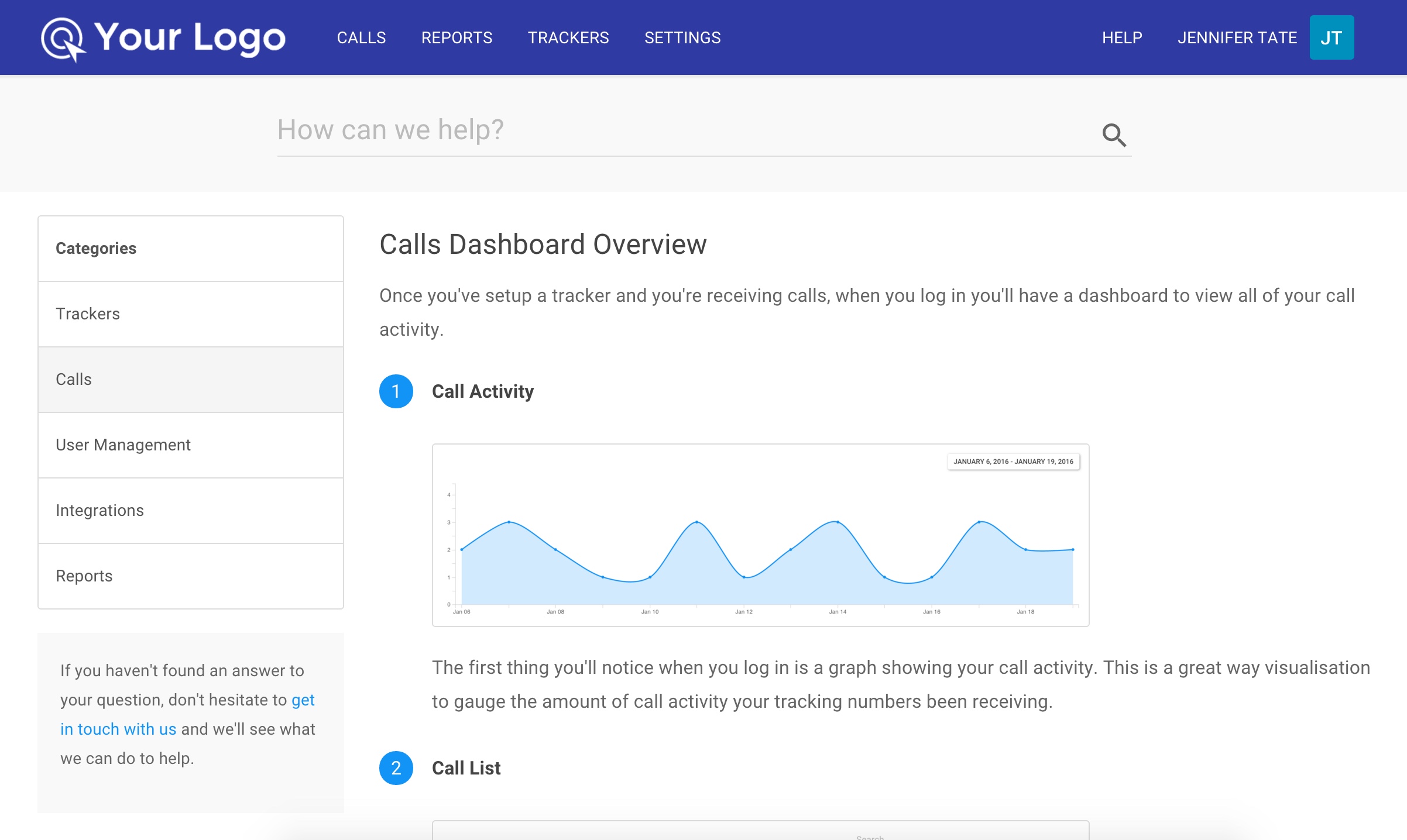Viewport: 1407px width, 840px height.
Task: Open the Integrations category
Action: coord(191,511)
